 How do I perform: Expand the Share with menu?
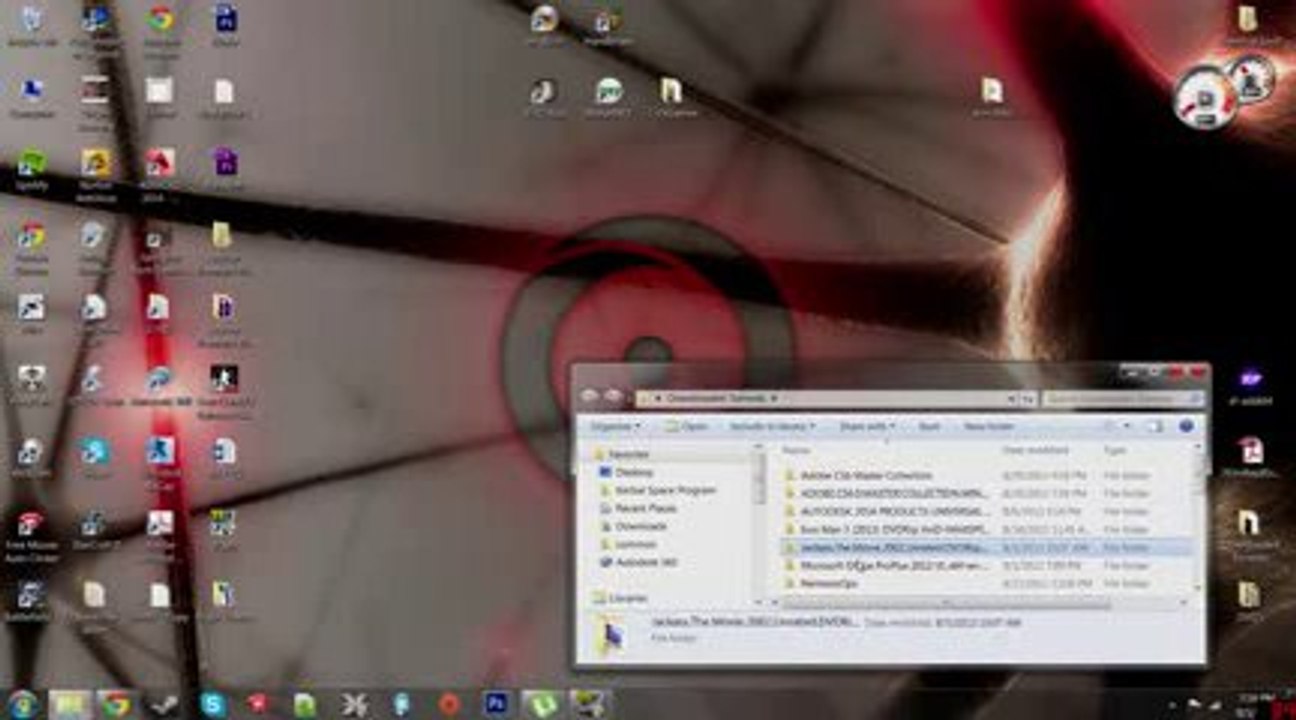(x=868, y=426)
